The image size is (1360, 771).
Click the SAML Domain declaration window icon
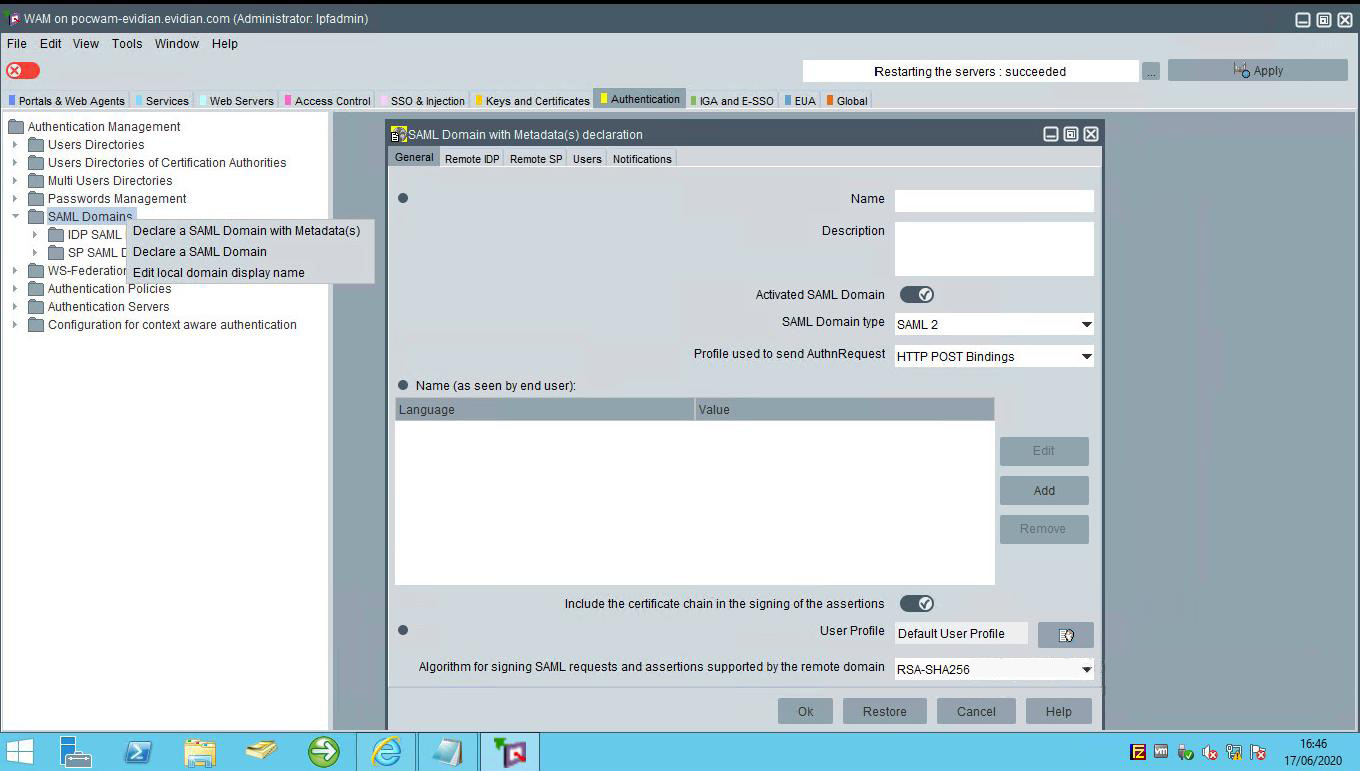396,133
